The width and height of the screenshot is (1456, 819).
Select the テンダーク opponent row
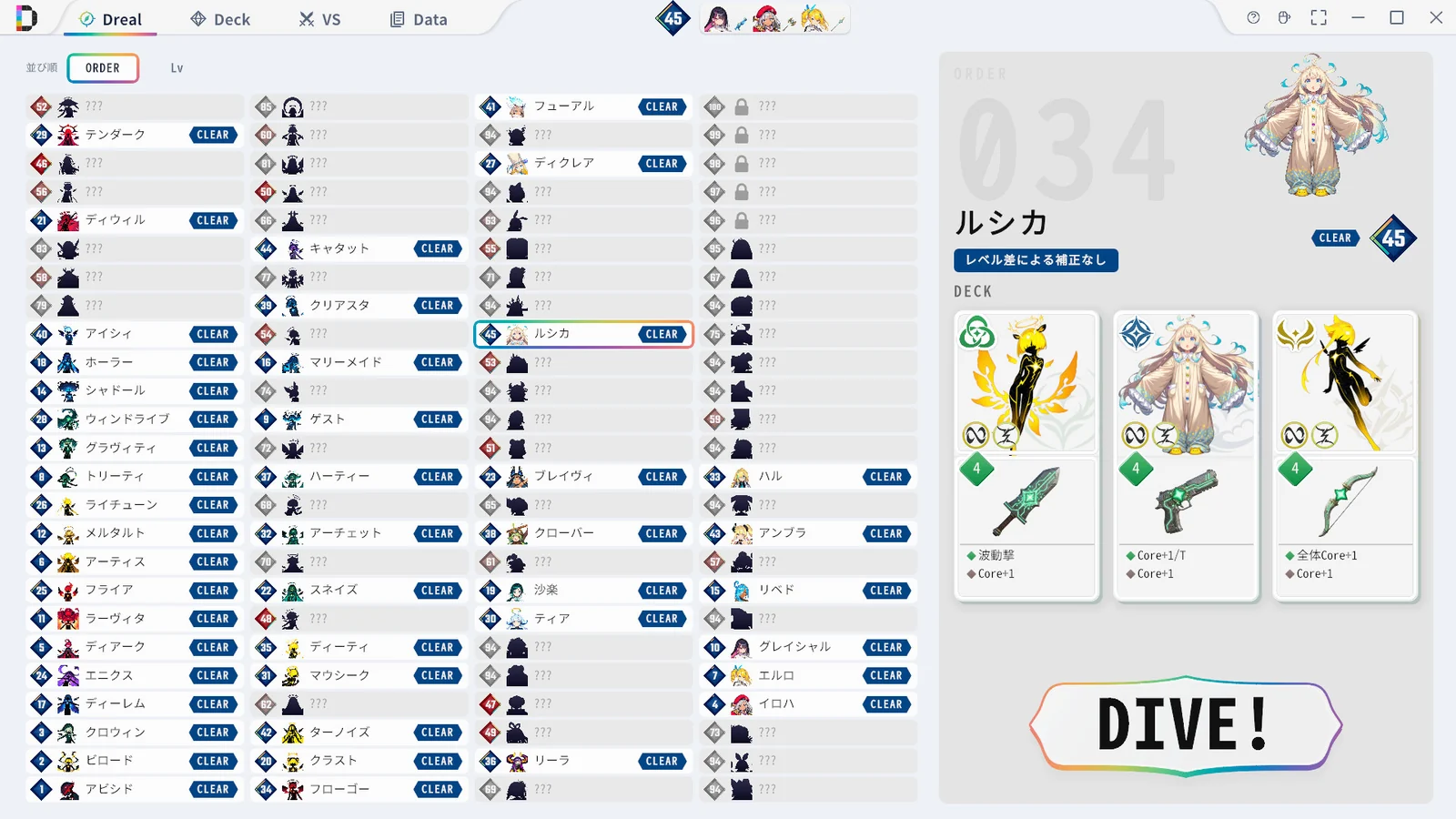(x=135, y=135)
